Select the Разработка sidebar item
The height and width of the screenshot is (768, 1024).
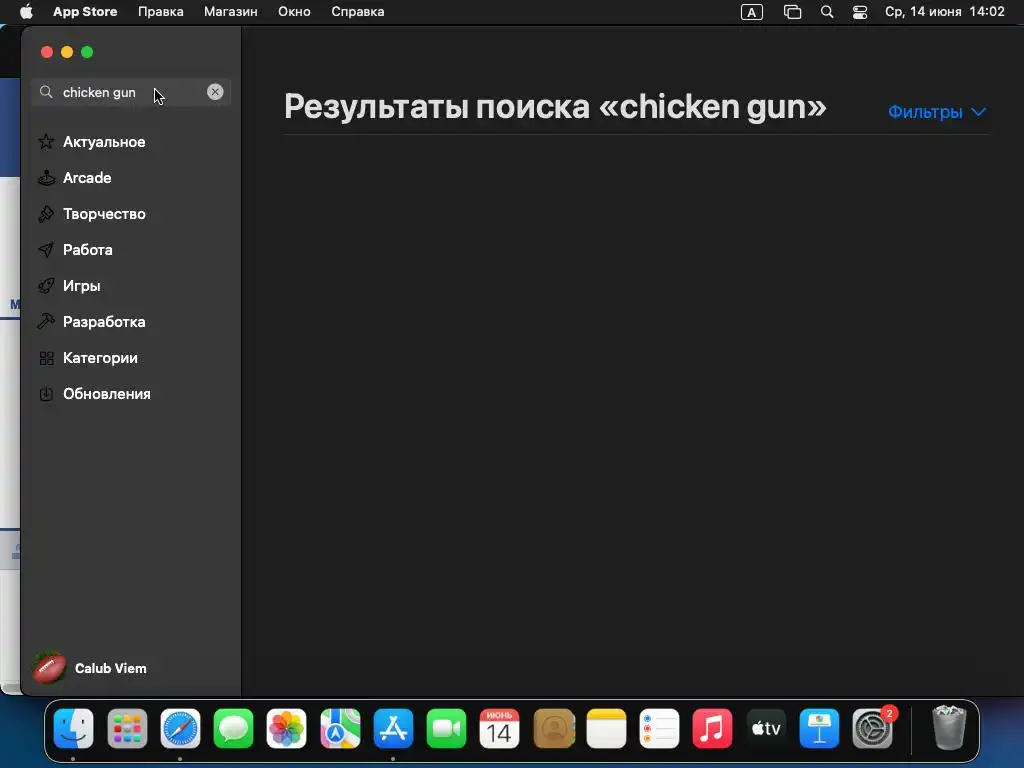(x=131, y=321)
